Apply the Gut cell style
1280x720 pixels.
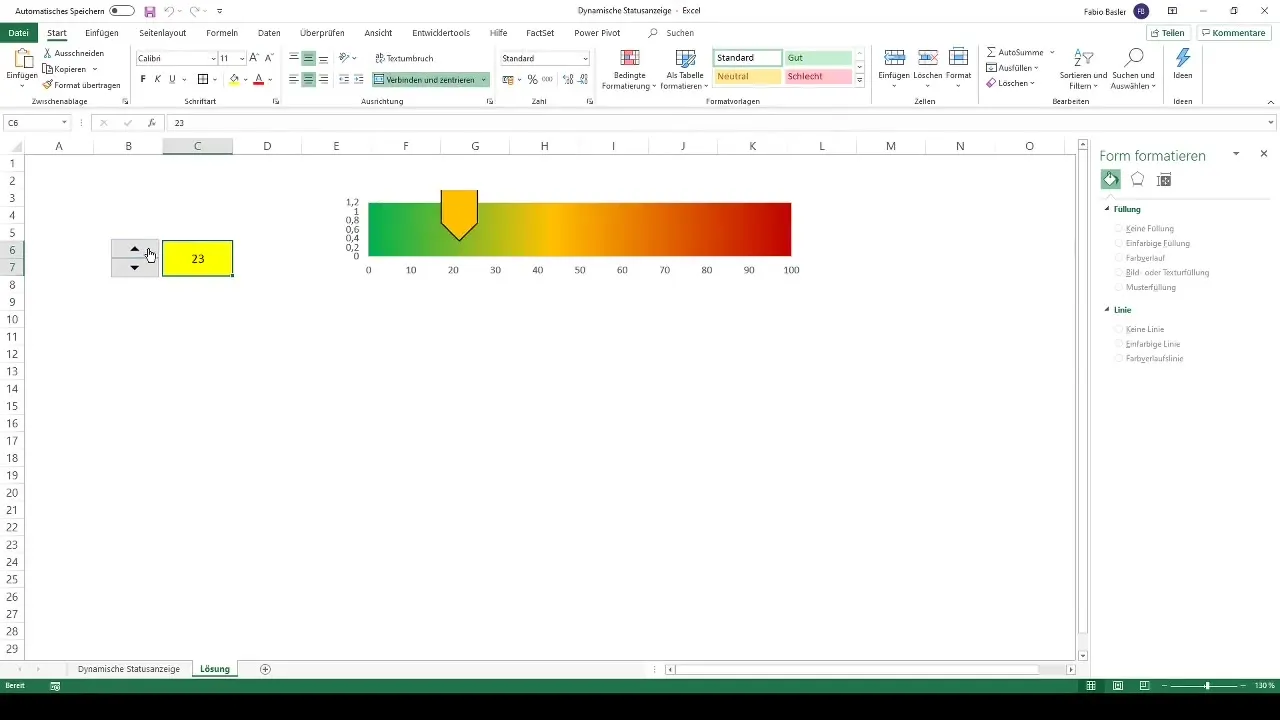818,58
